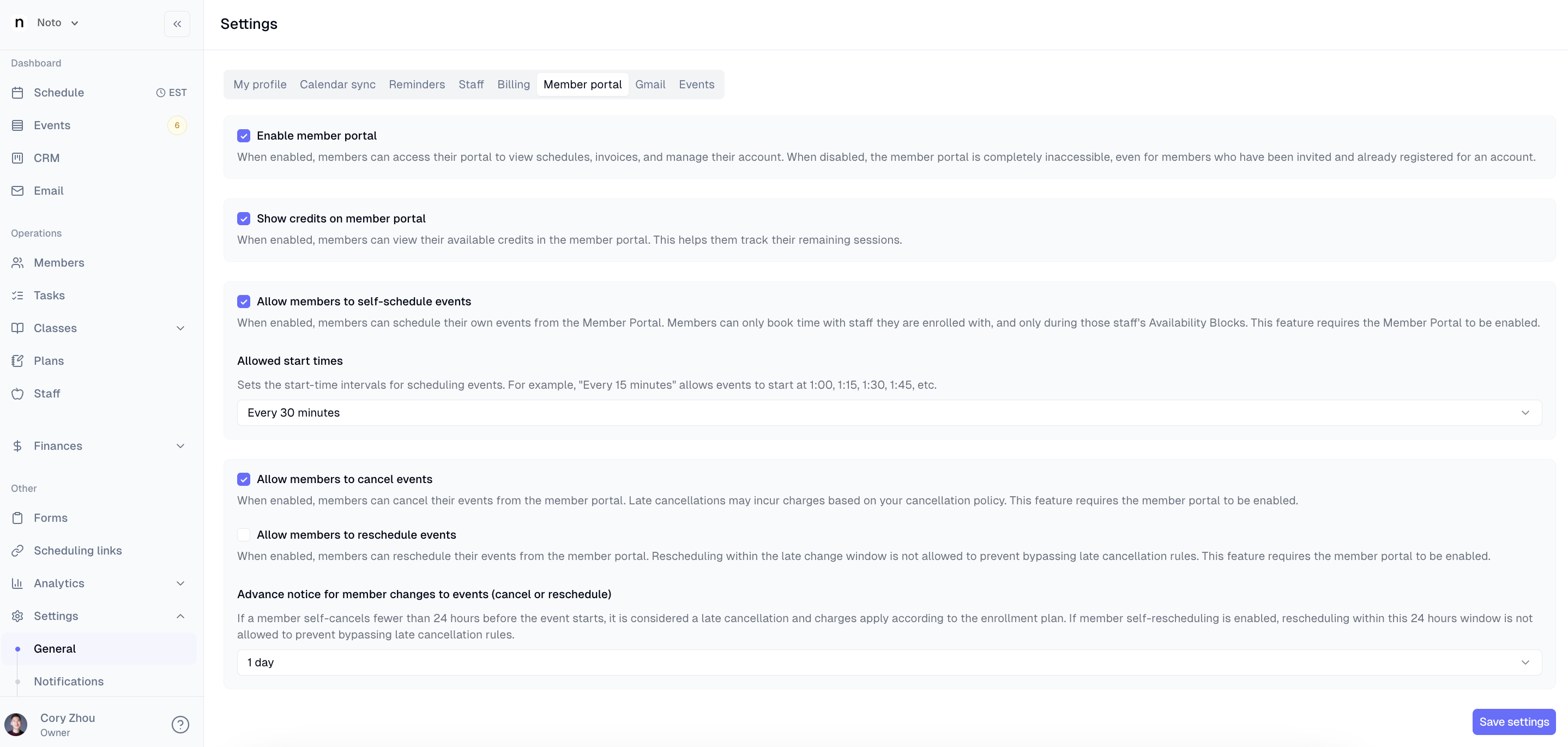The width and height of the screenshot is (1568, 747).
Task: Click the Tasks checklist icon
Action: pyautogui.click(x=17, y=296)
